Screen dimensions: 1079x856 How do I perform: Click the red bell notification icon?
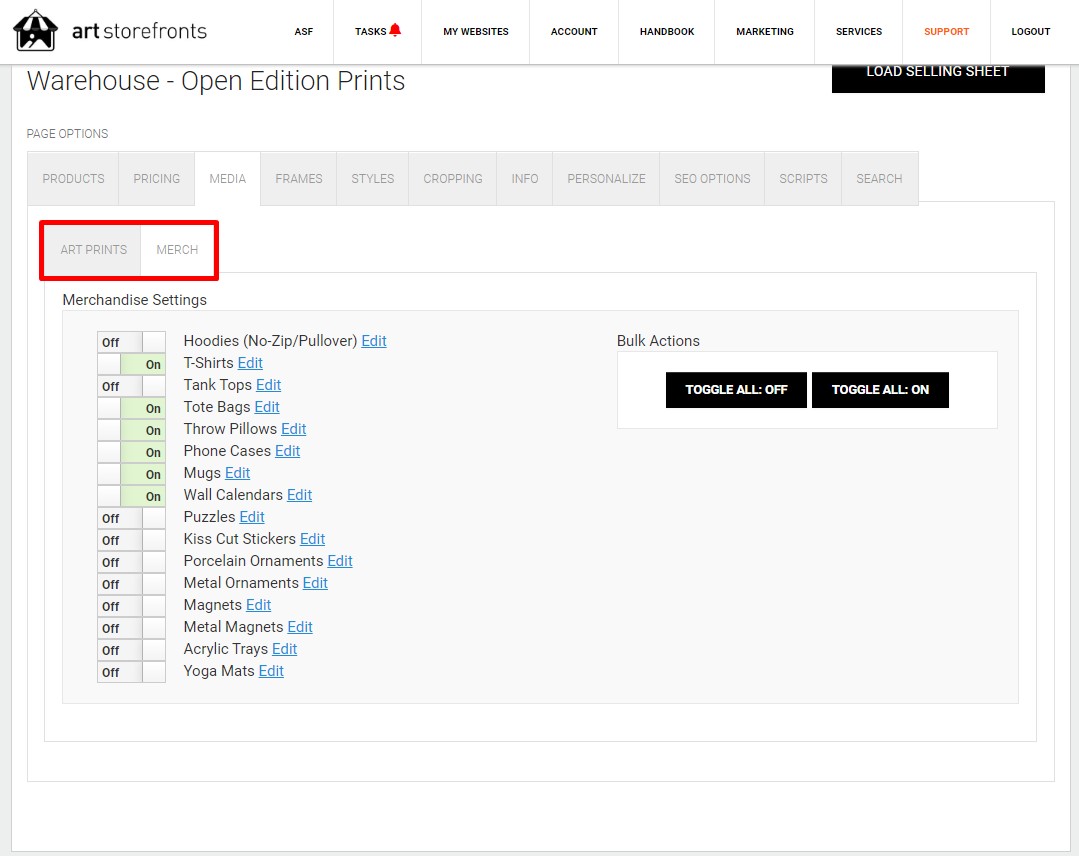395,30
